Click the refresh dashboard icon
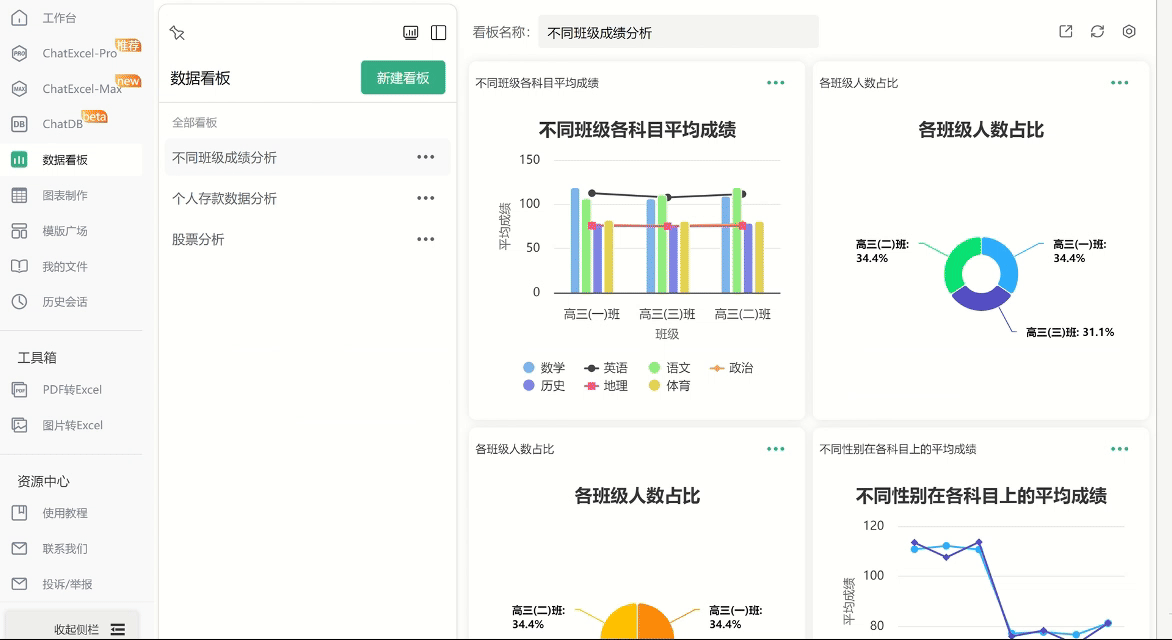 [x=1097, y=32]
